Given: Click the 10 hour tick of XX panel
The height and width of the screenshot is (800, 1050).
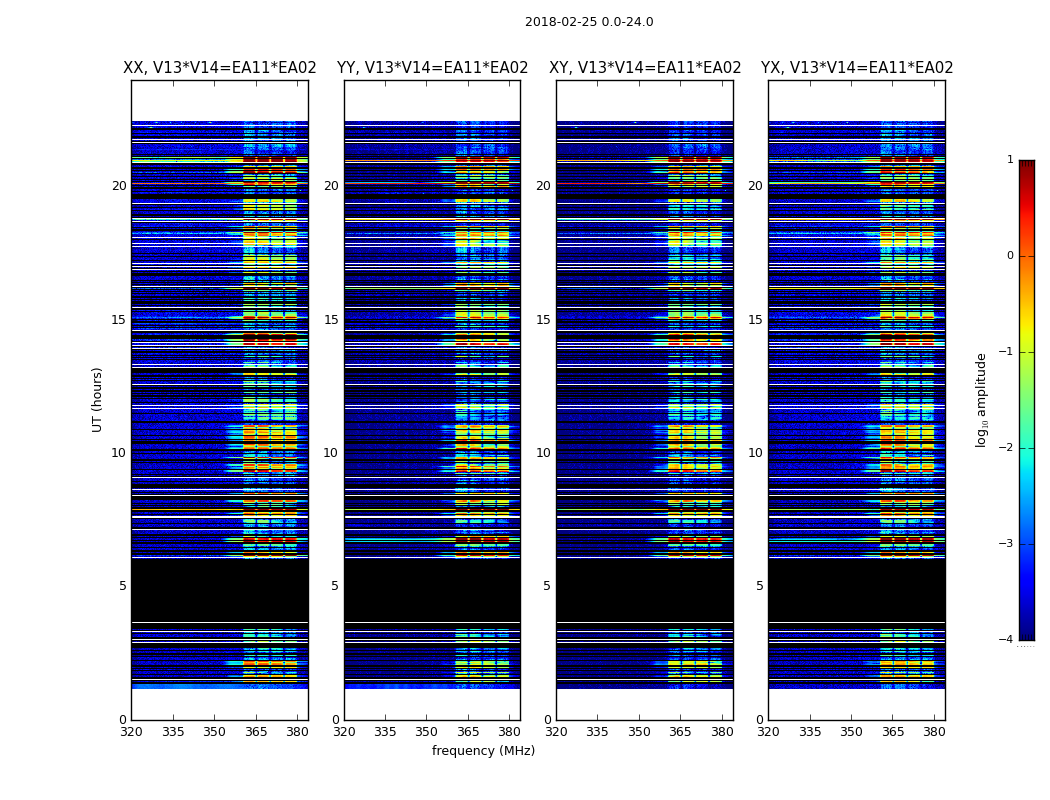Looking at the screenshot, I should [x=119, y=453].
